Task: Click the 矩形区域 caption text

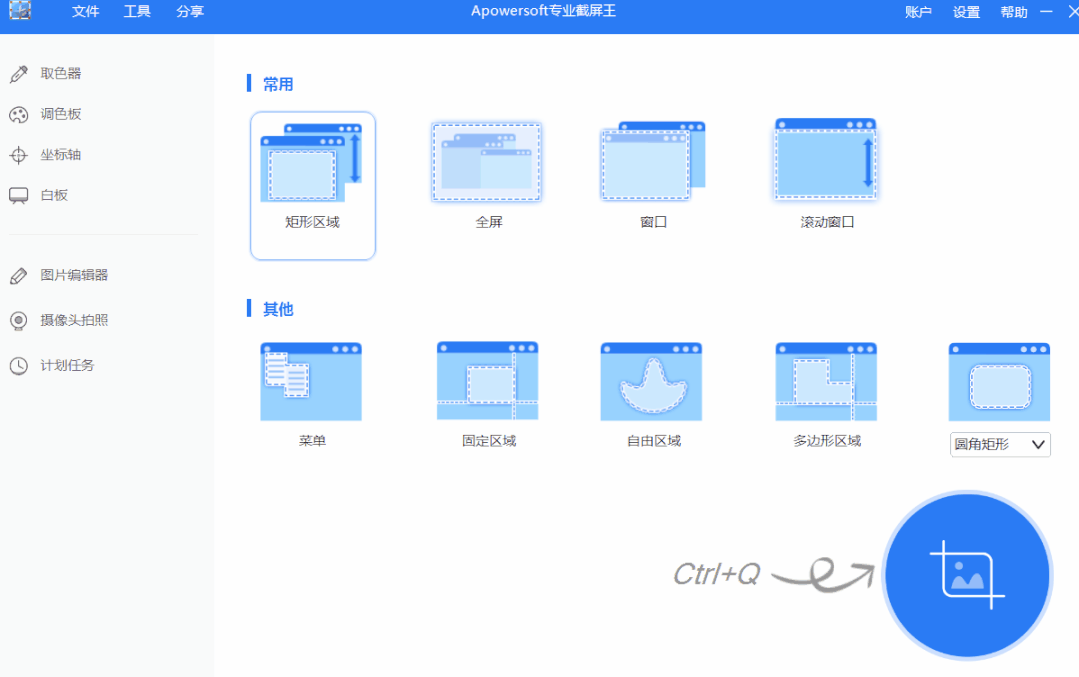Action: tap(312, 222)
